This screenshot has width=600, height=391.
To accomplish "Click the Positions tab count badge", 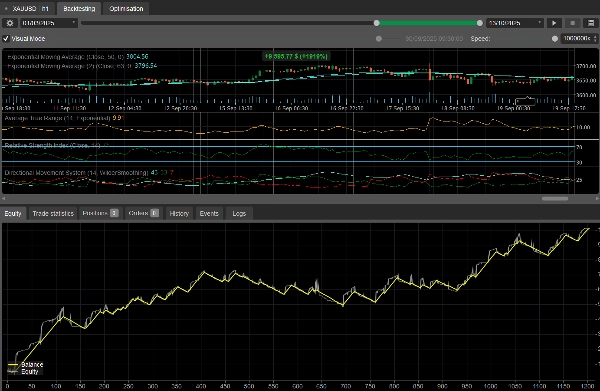I will point(114,213).
